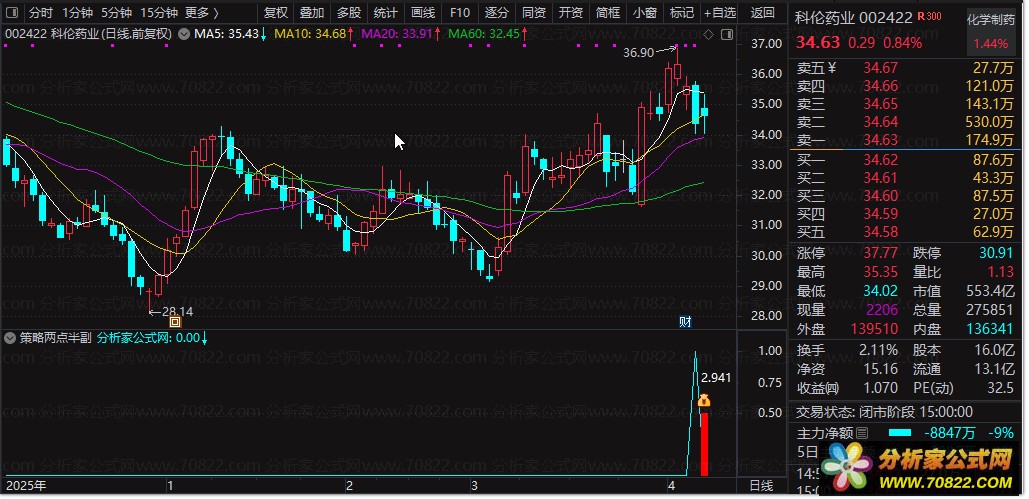Click the money bag signal icon
The width and height of the screenshot is (1029, 499).
(x=704, y=399)
